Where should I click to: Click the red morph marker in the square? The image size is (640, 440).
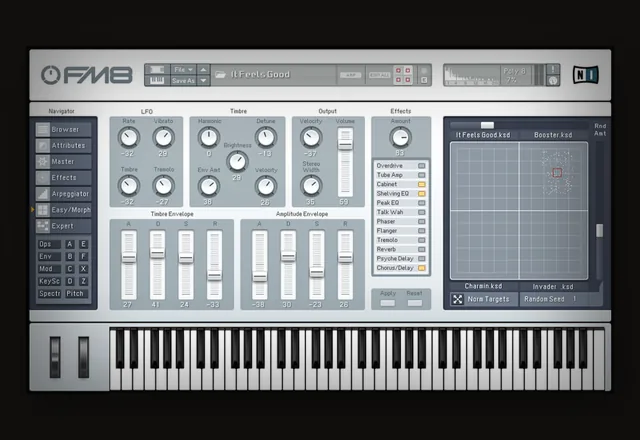(x=557, y=173)
